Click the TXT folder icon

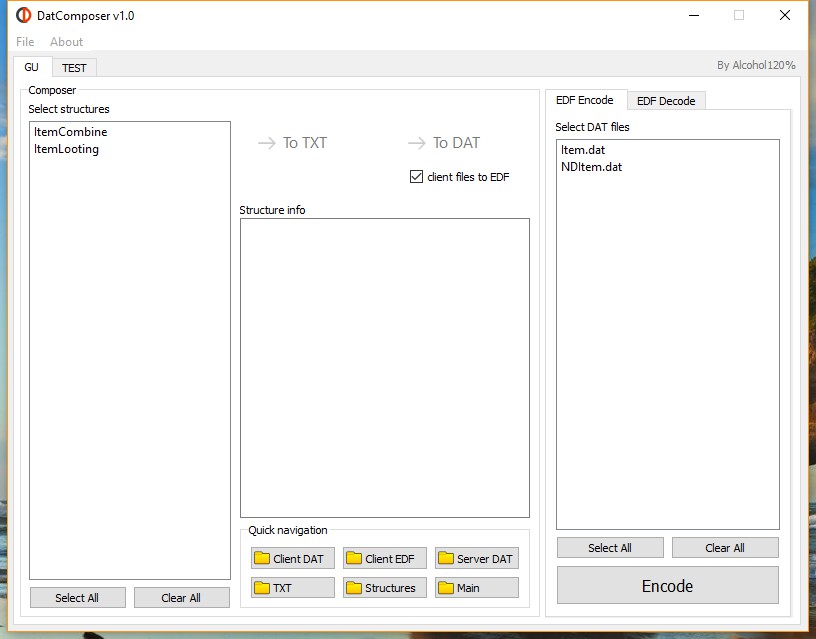pos(262,587)
